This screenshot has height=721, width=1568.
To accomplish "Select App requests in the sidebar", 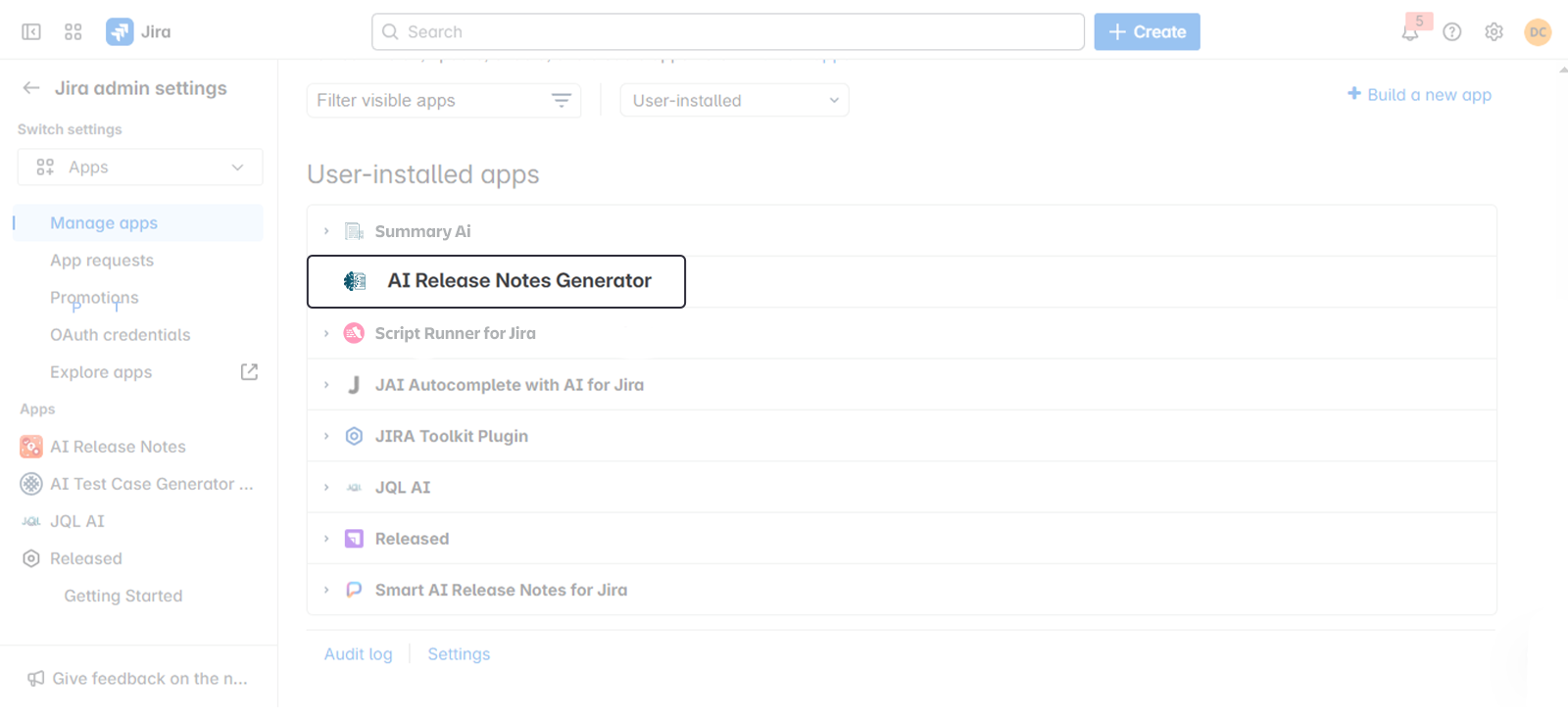I will 102,261.
